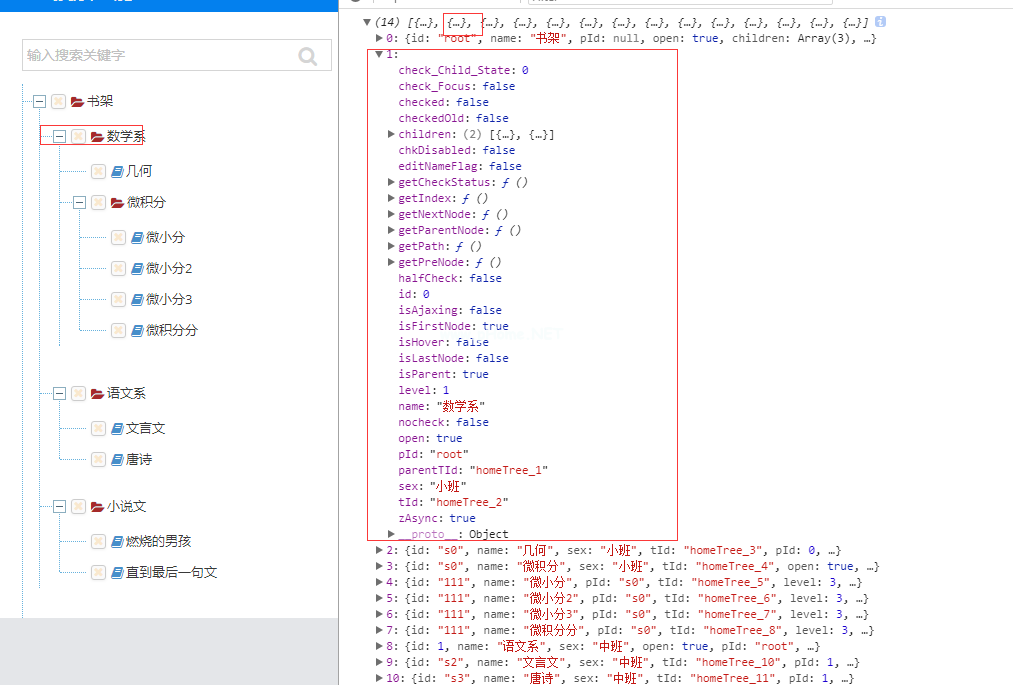Click the 微积分 folder icon
Image resolution: width=1013 pixels, height=685 pixels.
tap(117, 203)
